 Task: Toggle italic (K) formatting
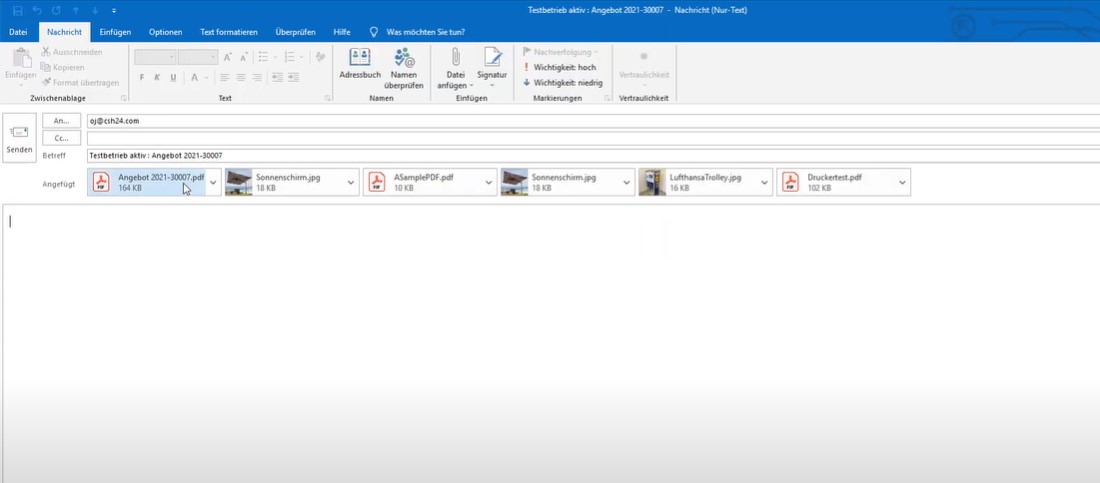[x=157, y=77]
